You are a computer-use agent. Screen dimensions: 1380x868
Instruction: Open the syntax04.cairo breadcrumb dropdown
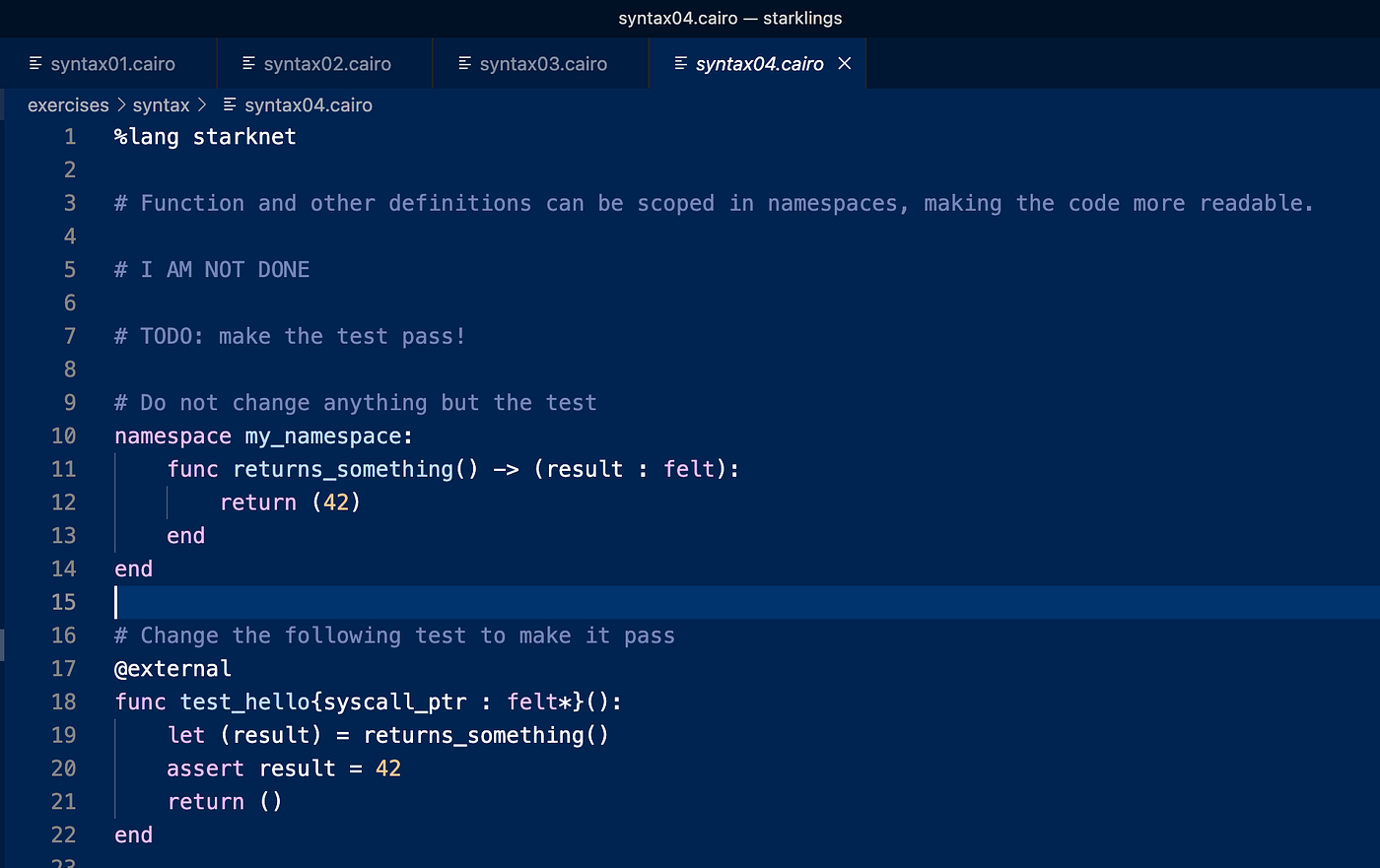pos(309,104)
